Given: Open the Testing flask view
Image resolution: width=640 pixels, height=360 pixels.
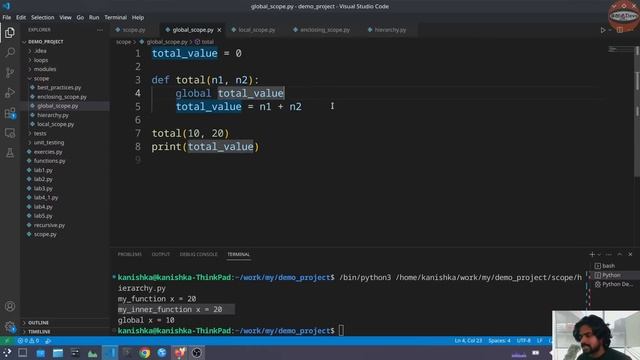Looking at the screenshot, I should coord(10,153).
